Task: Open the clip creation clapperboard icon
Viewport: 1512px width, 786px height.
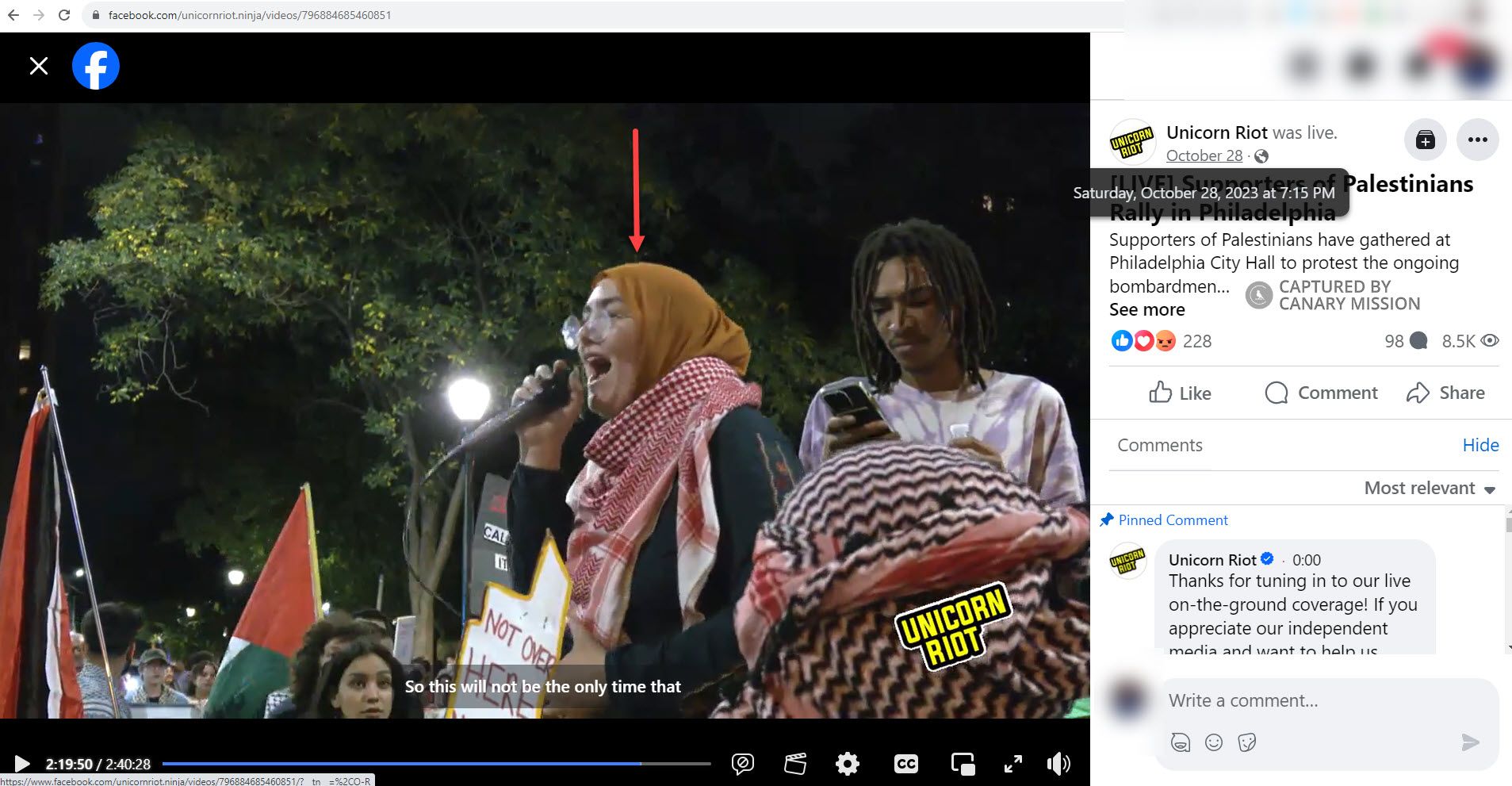Action: 795,764
